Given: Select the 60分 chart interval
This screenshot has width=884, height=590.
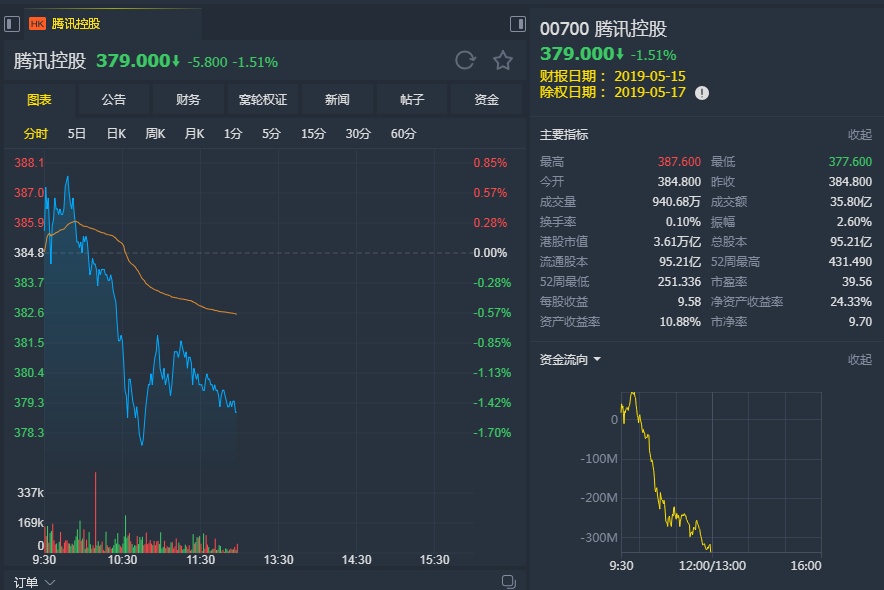Looking at the screenshot, I should 403,133.
